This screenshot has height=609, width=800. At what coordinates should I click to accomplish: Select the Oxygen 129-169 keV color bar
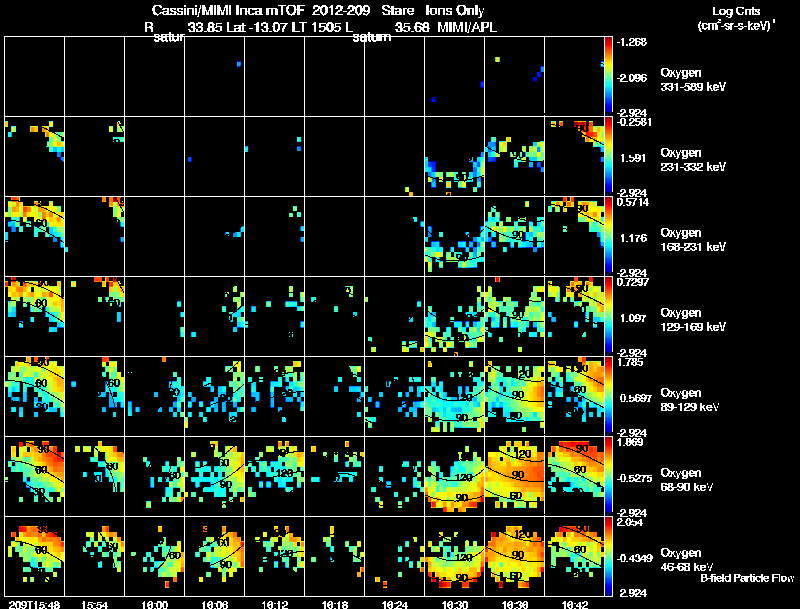[x=608, y=316]
